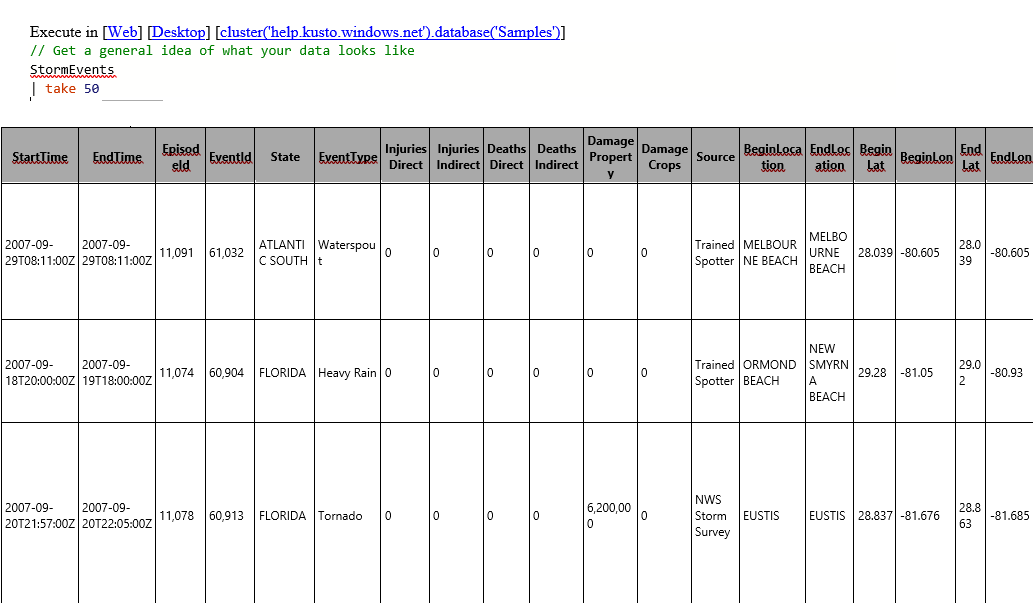Click start time 2007-09-29T08:11:00Z cell
This screenshot has height=603, width=1033.
40,252
